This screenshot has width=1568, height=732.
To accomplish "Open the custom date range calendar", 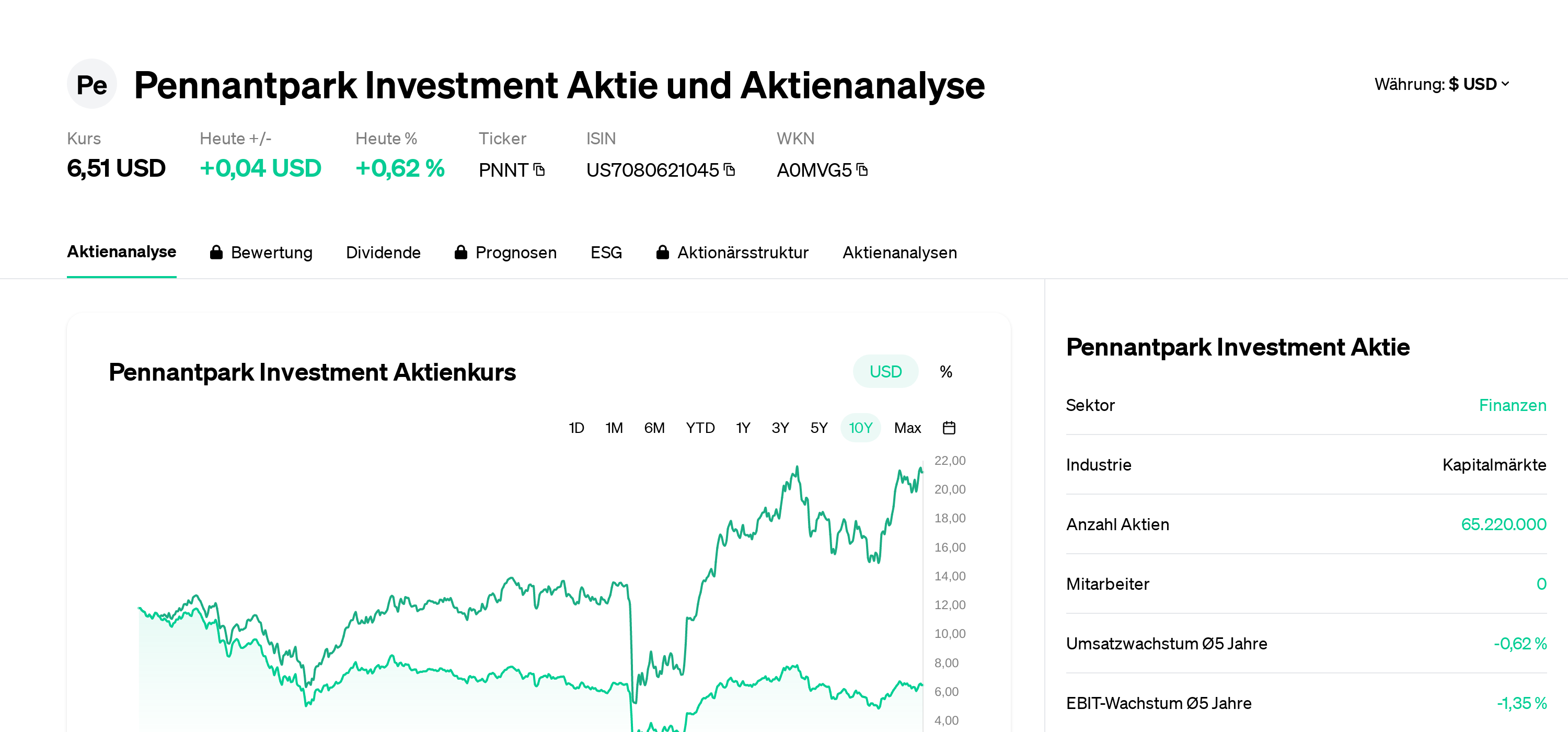I will [949, 428].
